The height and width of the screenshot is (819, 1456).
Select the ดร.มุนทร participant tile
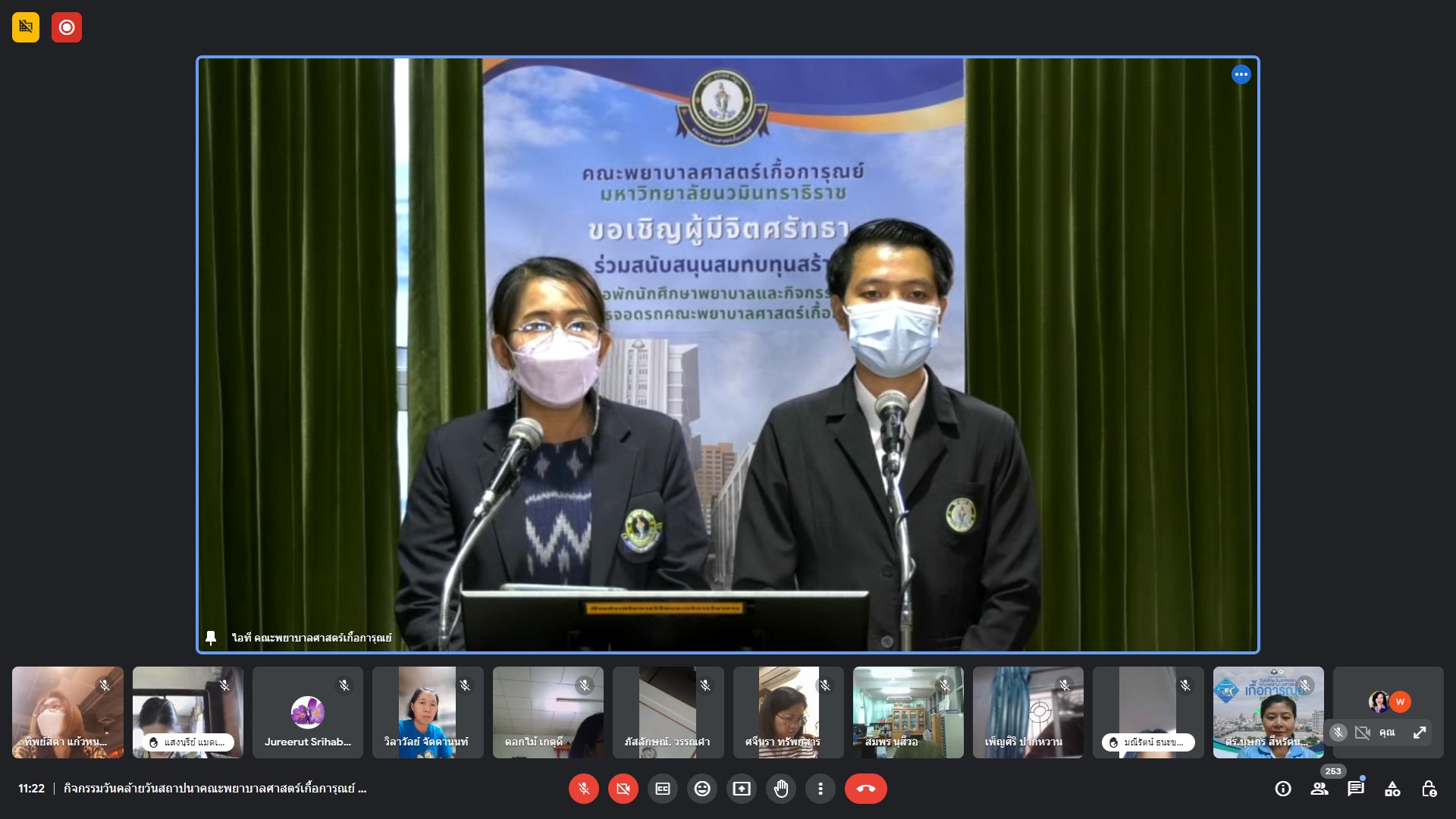pos(1269,713)
